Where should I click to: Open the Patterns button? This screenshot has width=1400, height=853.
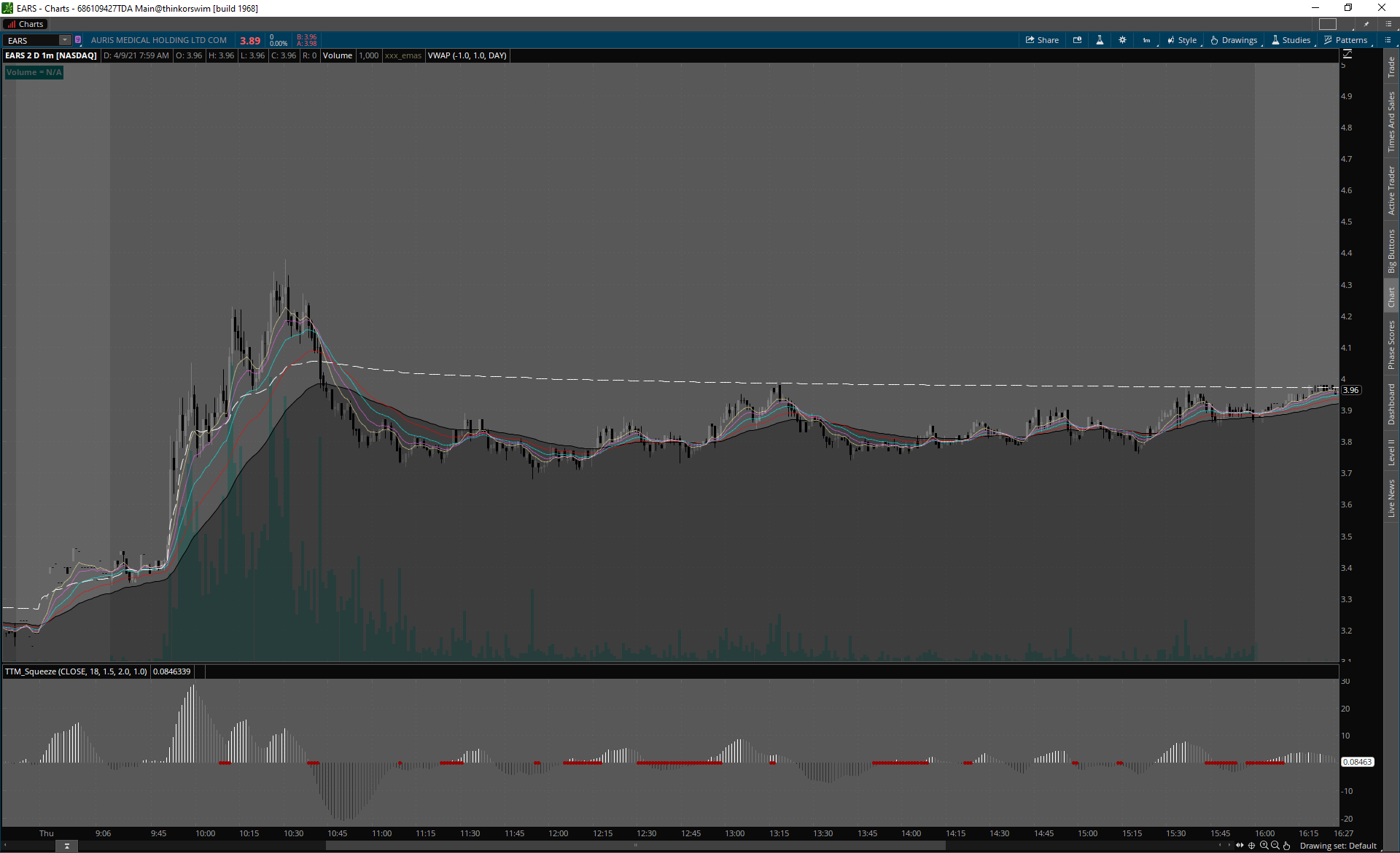coord(1345,40)
